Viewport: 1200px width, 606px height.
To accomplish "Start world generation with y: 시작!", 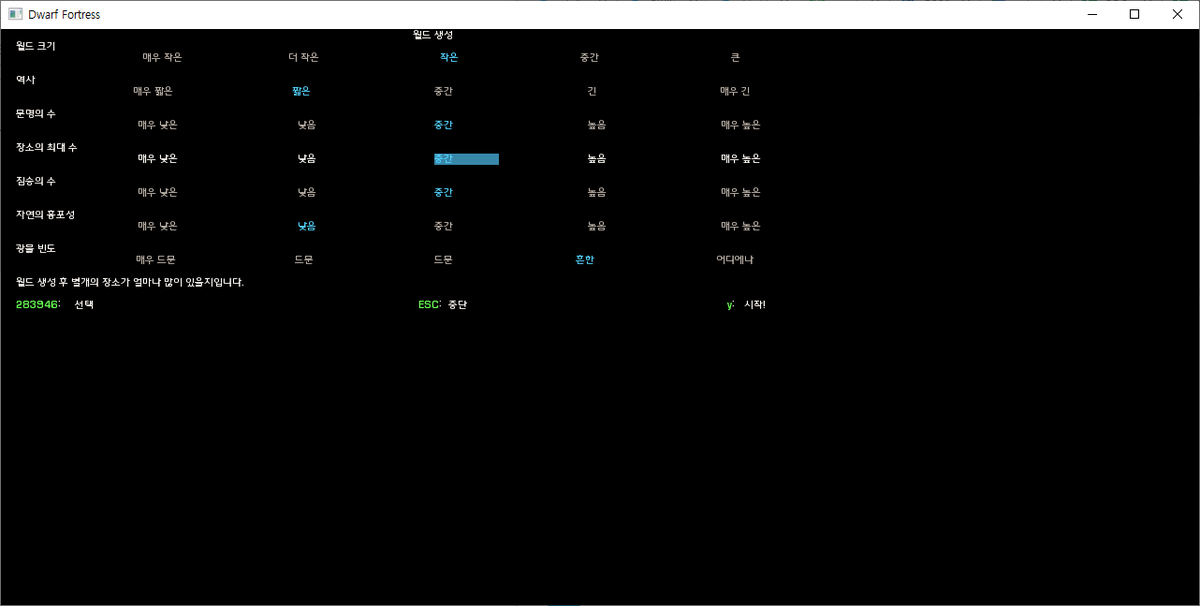I will click(746, 304).
